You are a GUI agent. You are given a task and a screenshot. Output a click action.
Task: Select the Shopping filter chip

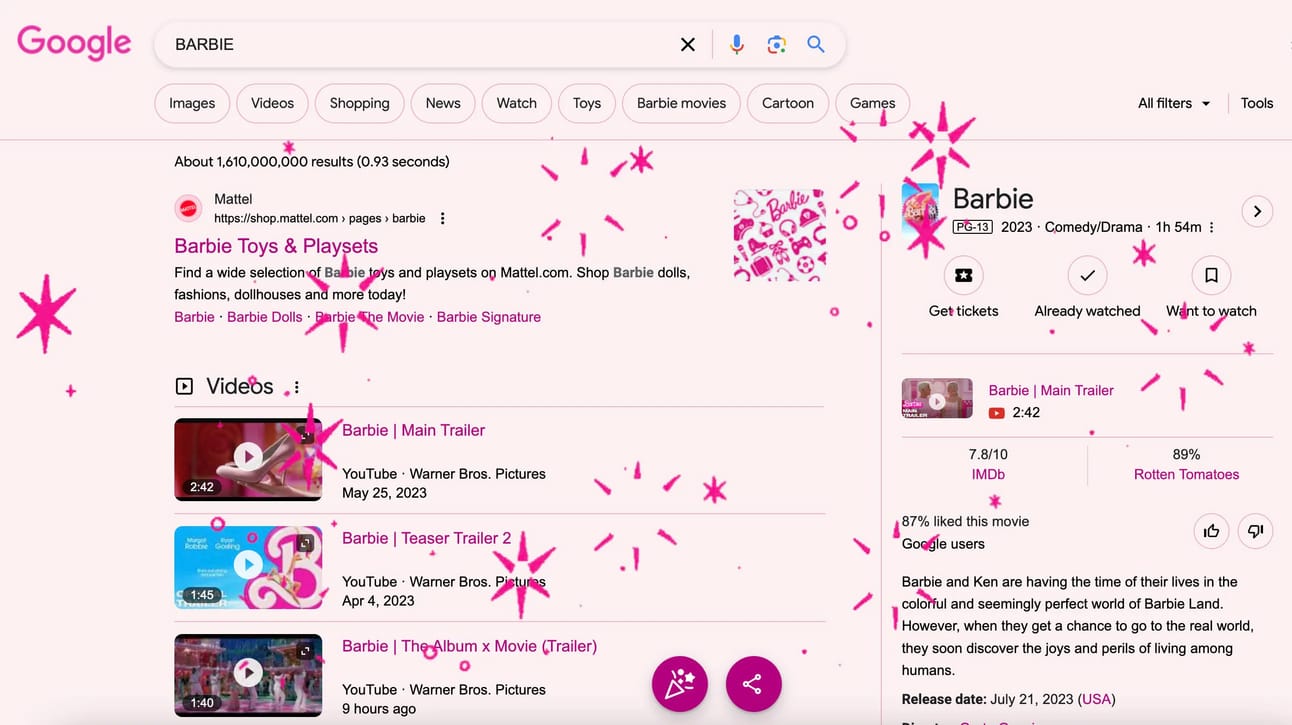359,103
